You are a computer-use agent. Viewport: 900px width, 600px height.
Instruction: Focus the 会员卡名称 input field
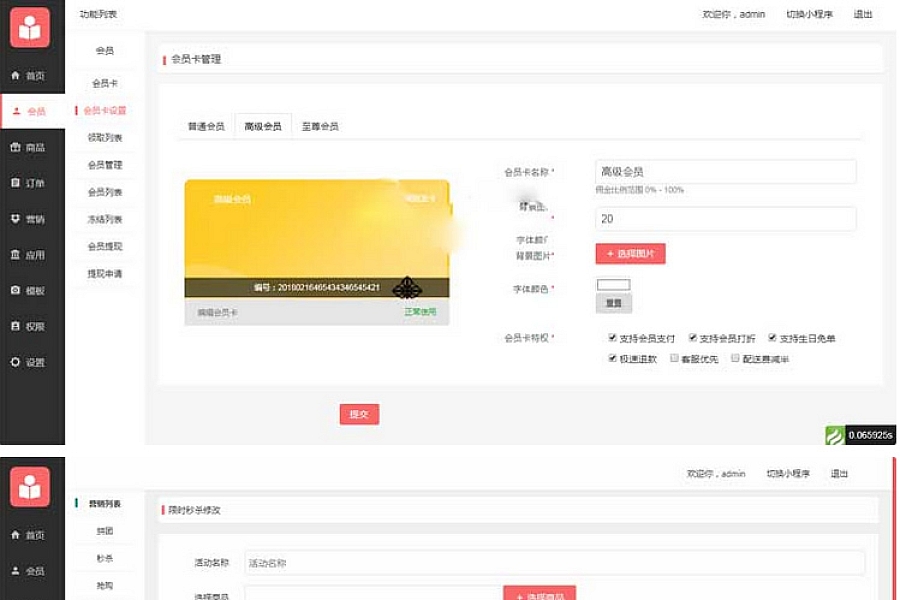click(x=726, y=172)
